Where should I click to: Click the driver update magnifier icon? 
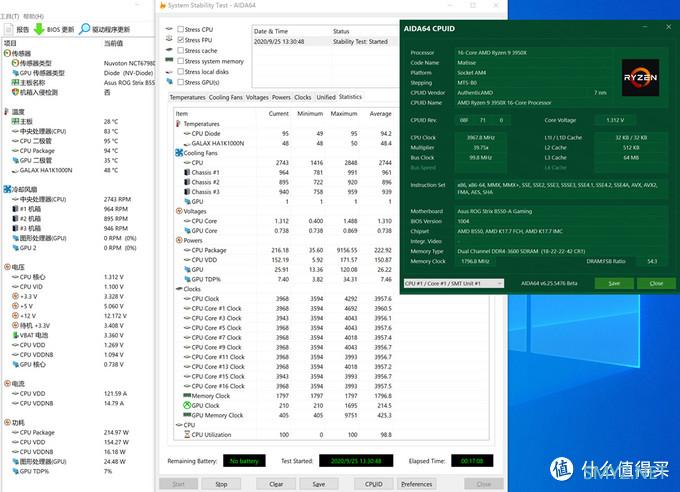pyautogui.click(x=85, y=29)
